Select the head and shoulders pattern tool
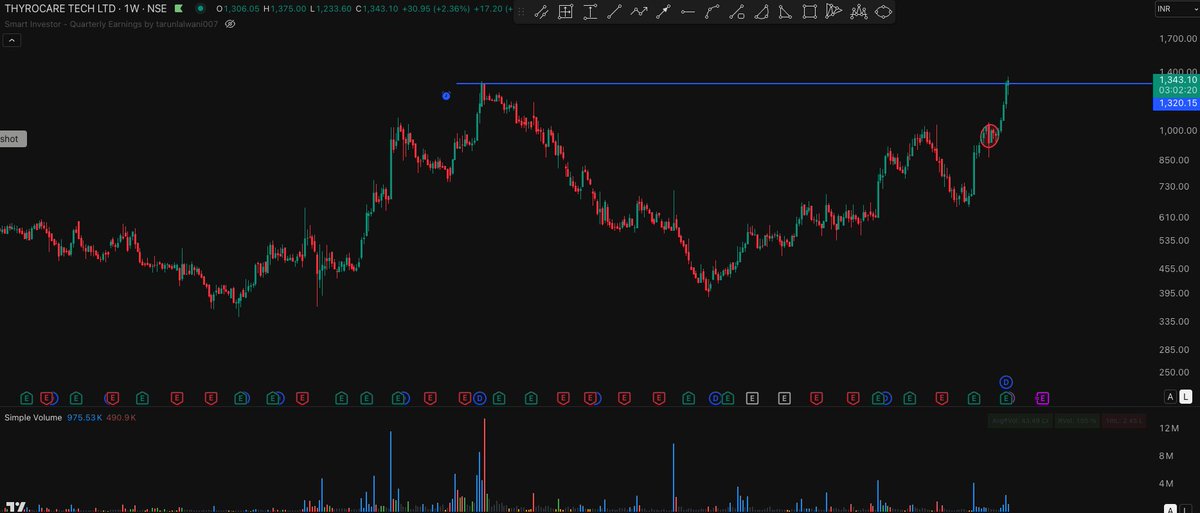The height and width of the screenshot is (513, 1200). (x=859, y=12)
